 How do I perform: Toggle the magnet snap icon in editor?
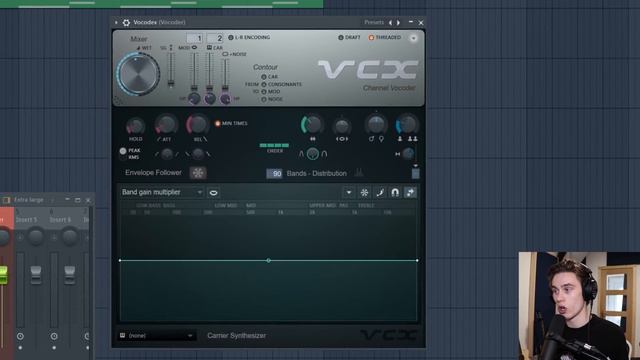(395, 192)
